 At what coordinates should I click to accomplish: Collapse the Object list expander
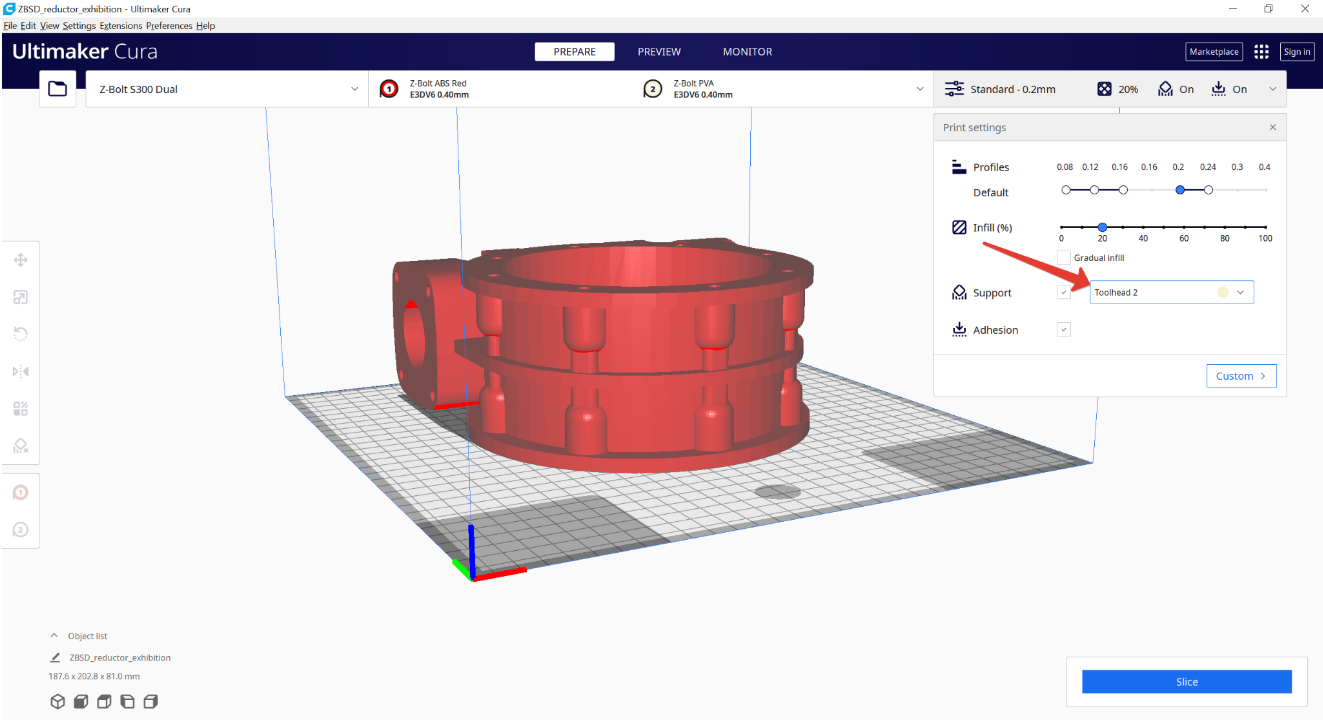[54, 636]
